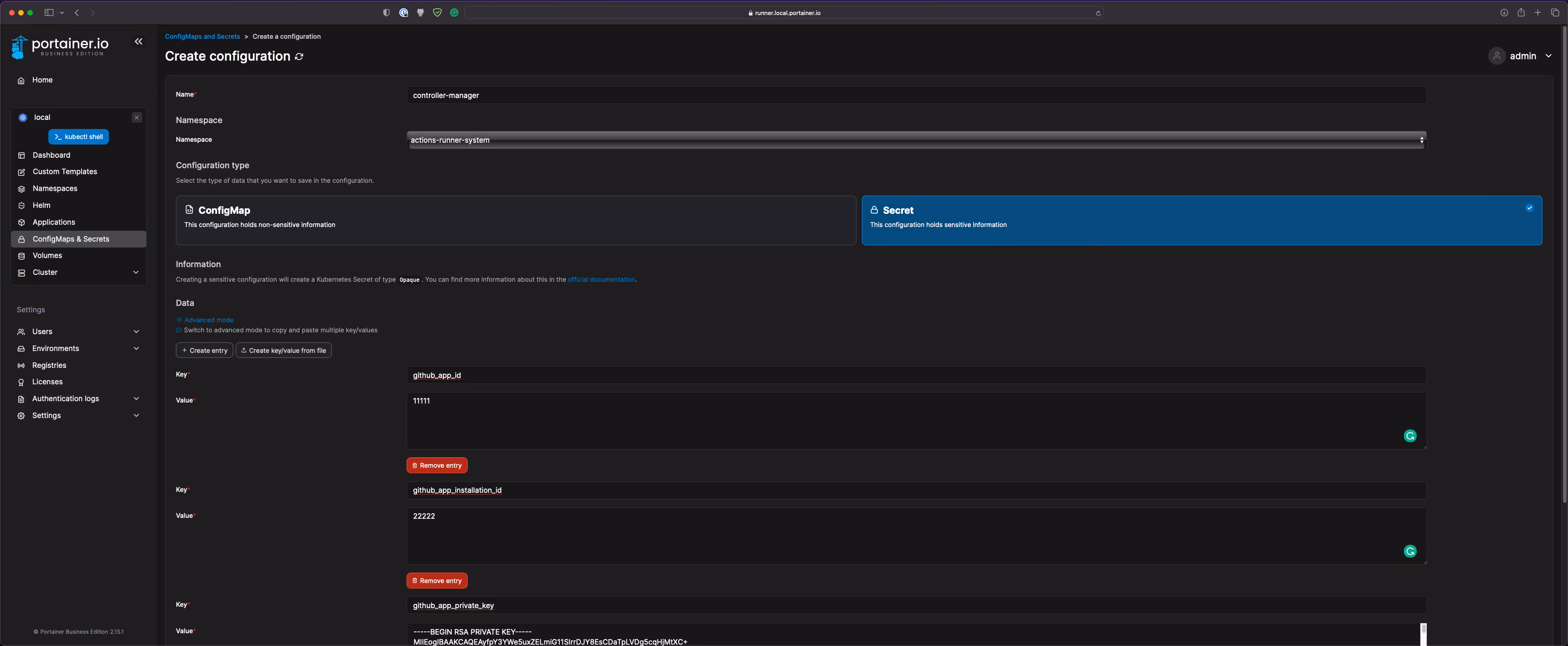Click the browser page reload icon

(1098, 13)
